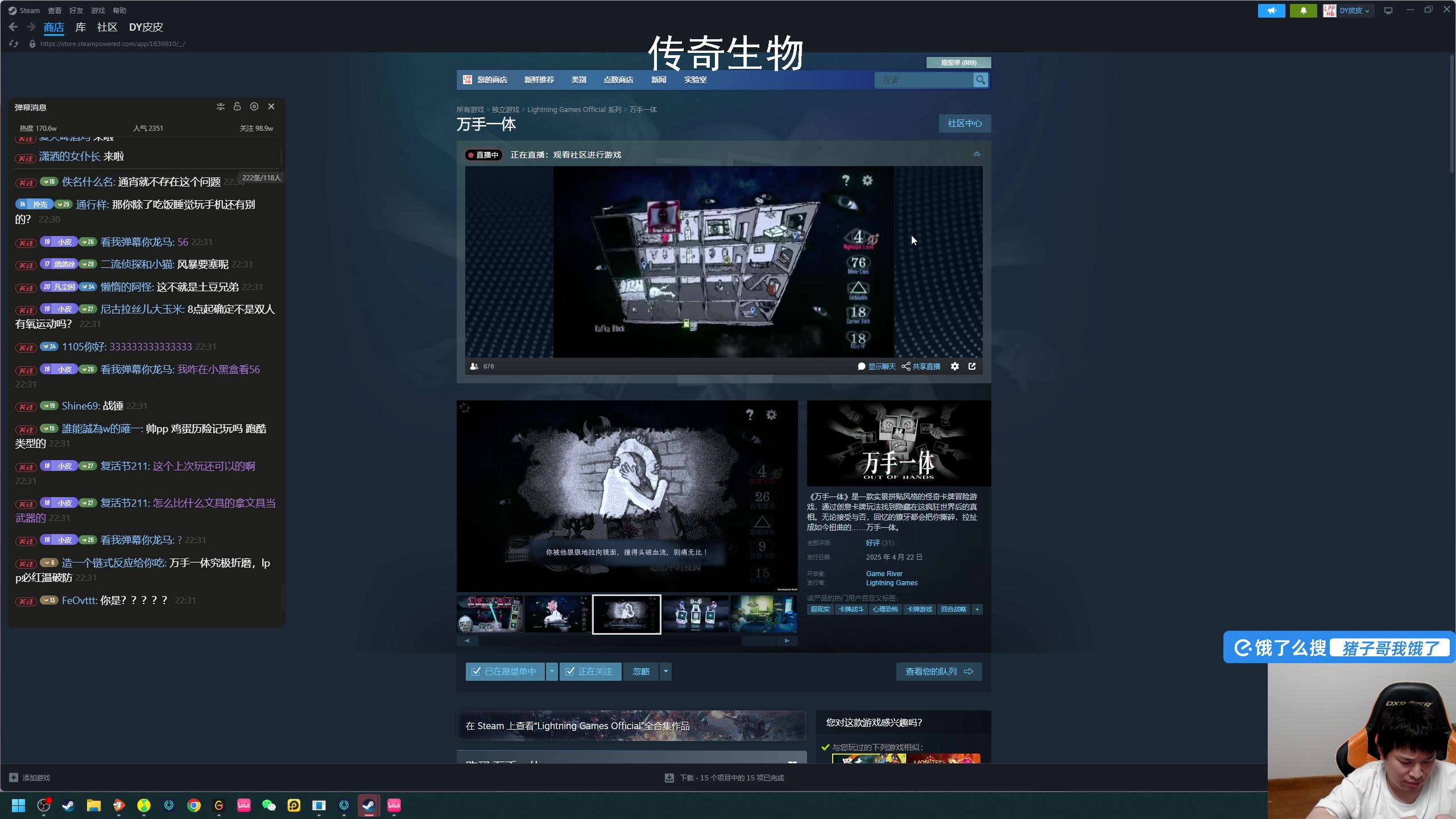Open the green notifications bell
This screenshot has height=819, width=1456.
coord(1303,10)
